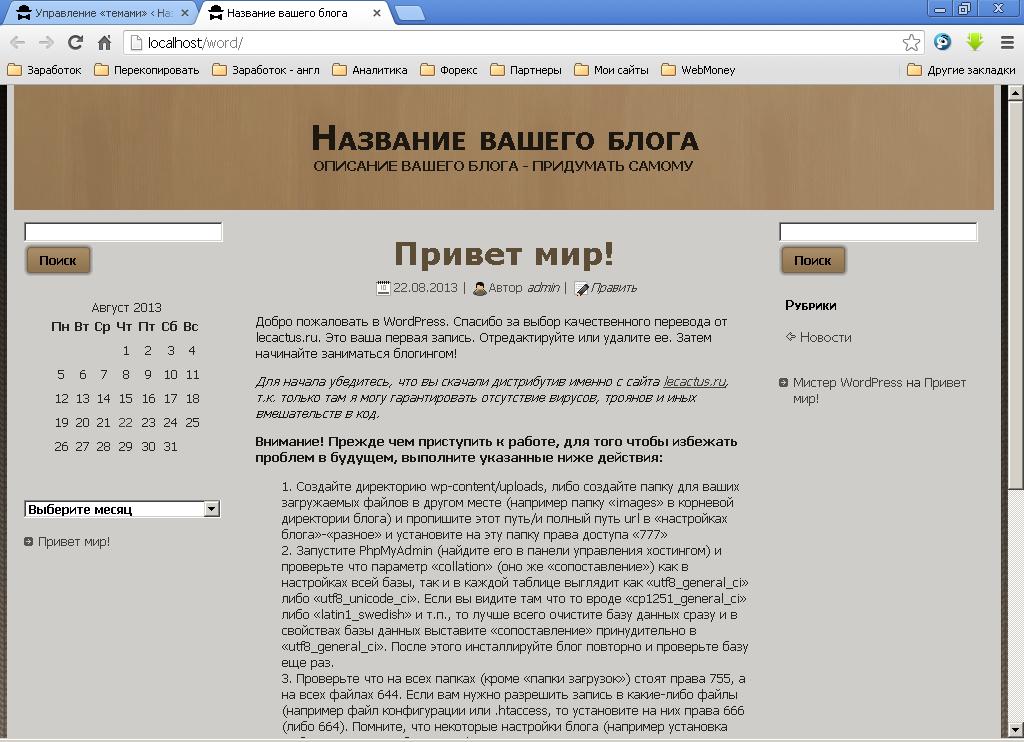Screen dimensions: 1024x742
Task: Click the address bar with localhost/word/
Action: coord(513,43)
